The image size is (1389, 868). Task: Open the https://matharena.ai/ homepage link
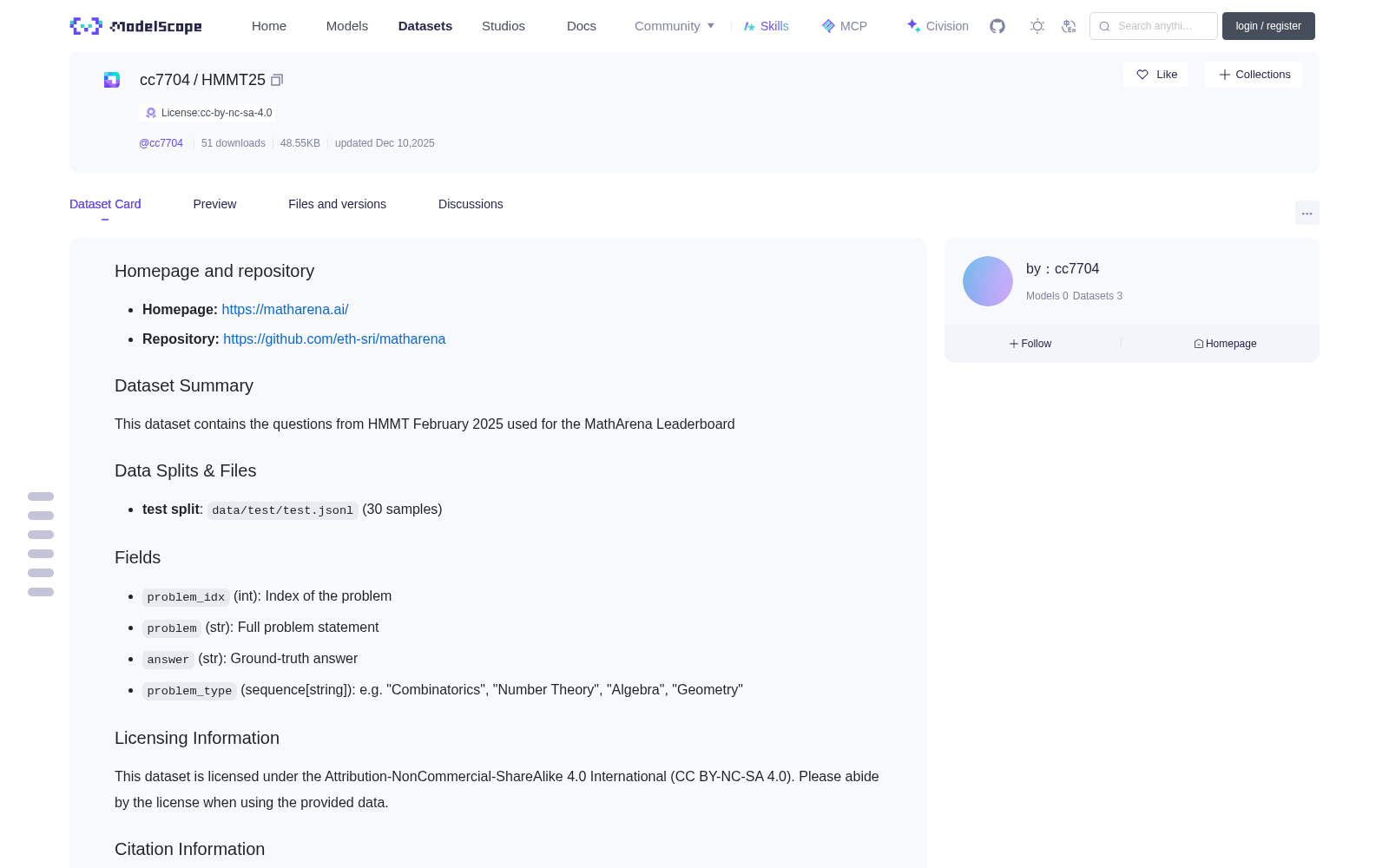[285, 309]
